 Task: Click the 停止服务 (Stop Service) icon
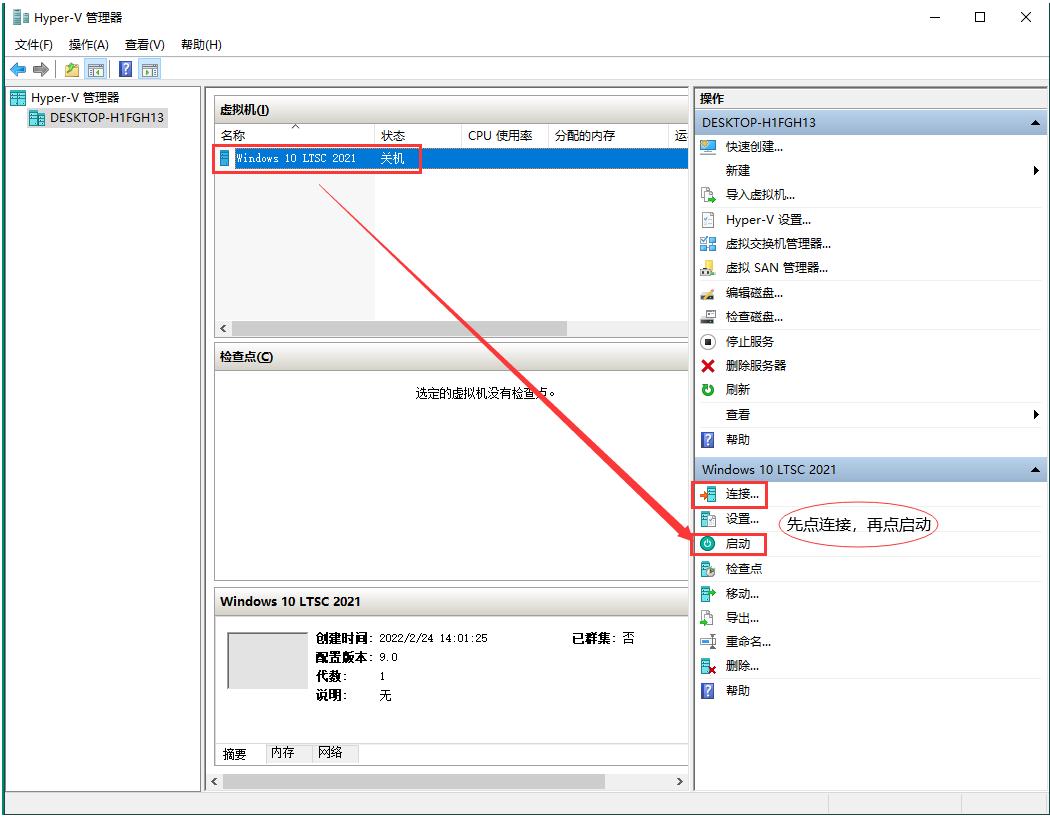[708, 341]
